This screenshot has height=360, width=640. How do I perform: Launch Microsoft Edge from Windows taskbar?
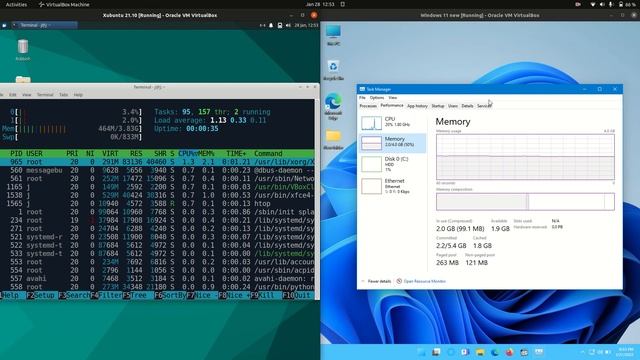pyautogui.click(x=495, y=352)
